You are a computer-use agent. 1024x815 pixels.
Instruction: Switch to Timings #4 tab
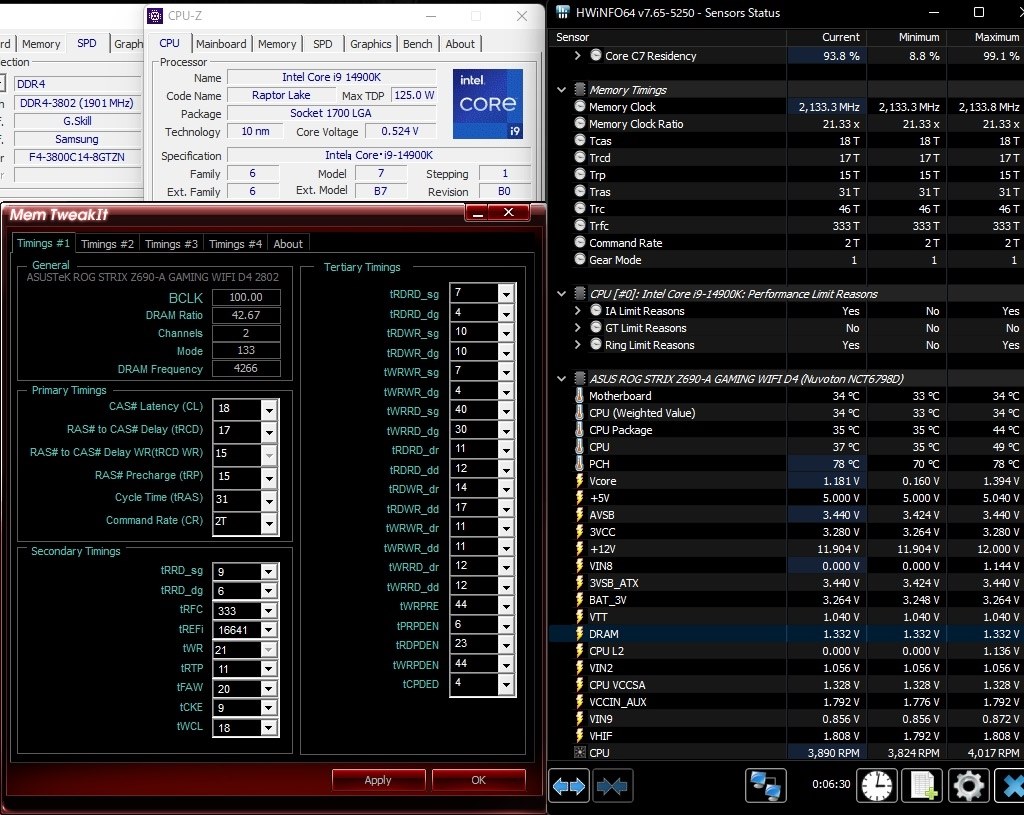235,244
